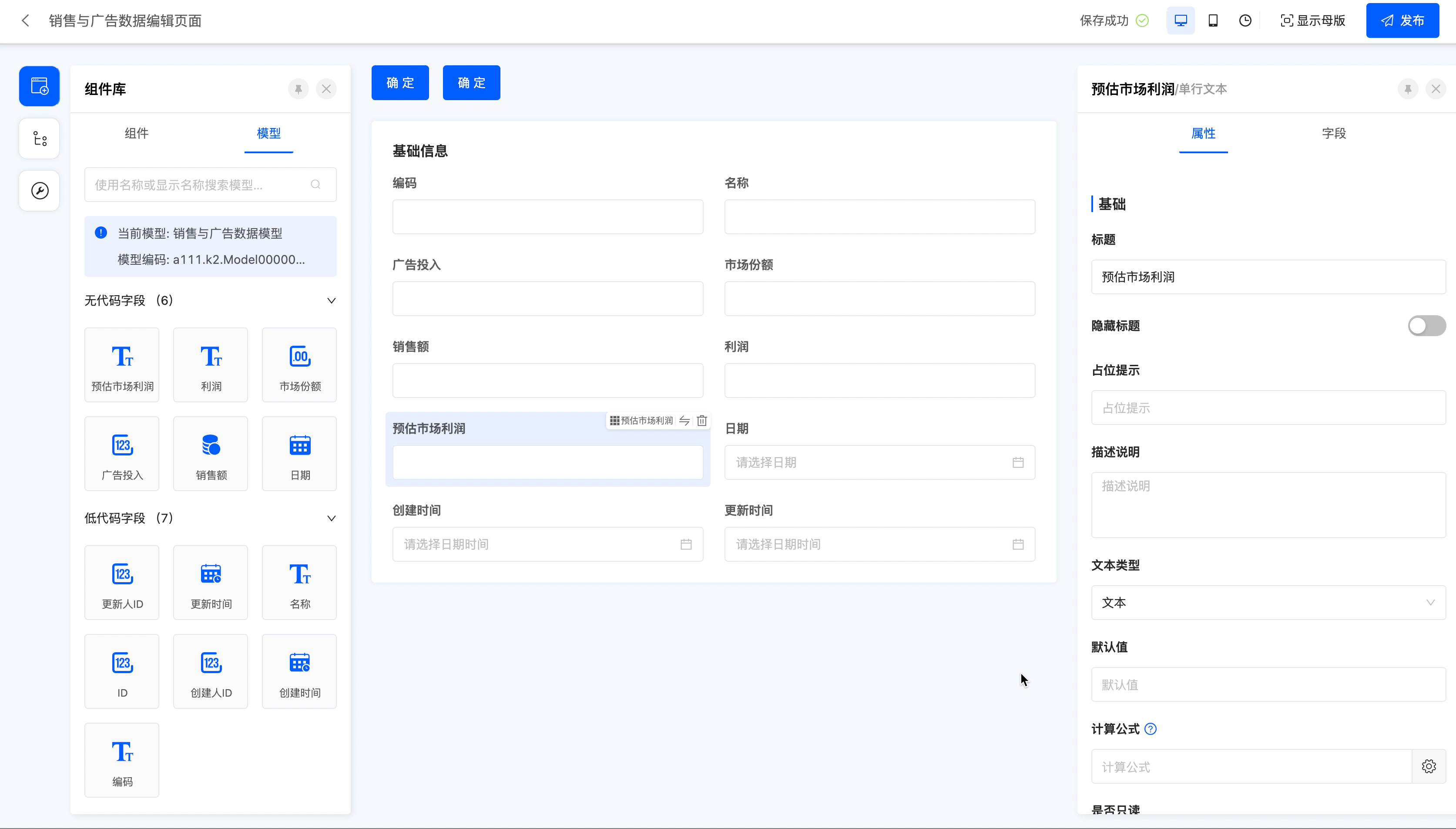Click the 发布 publish button
This screenshot has height=829, width=1456.
click(1402, 20)
